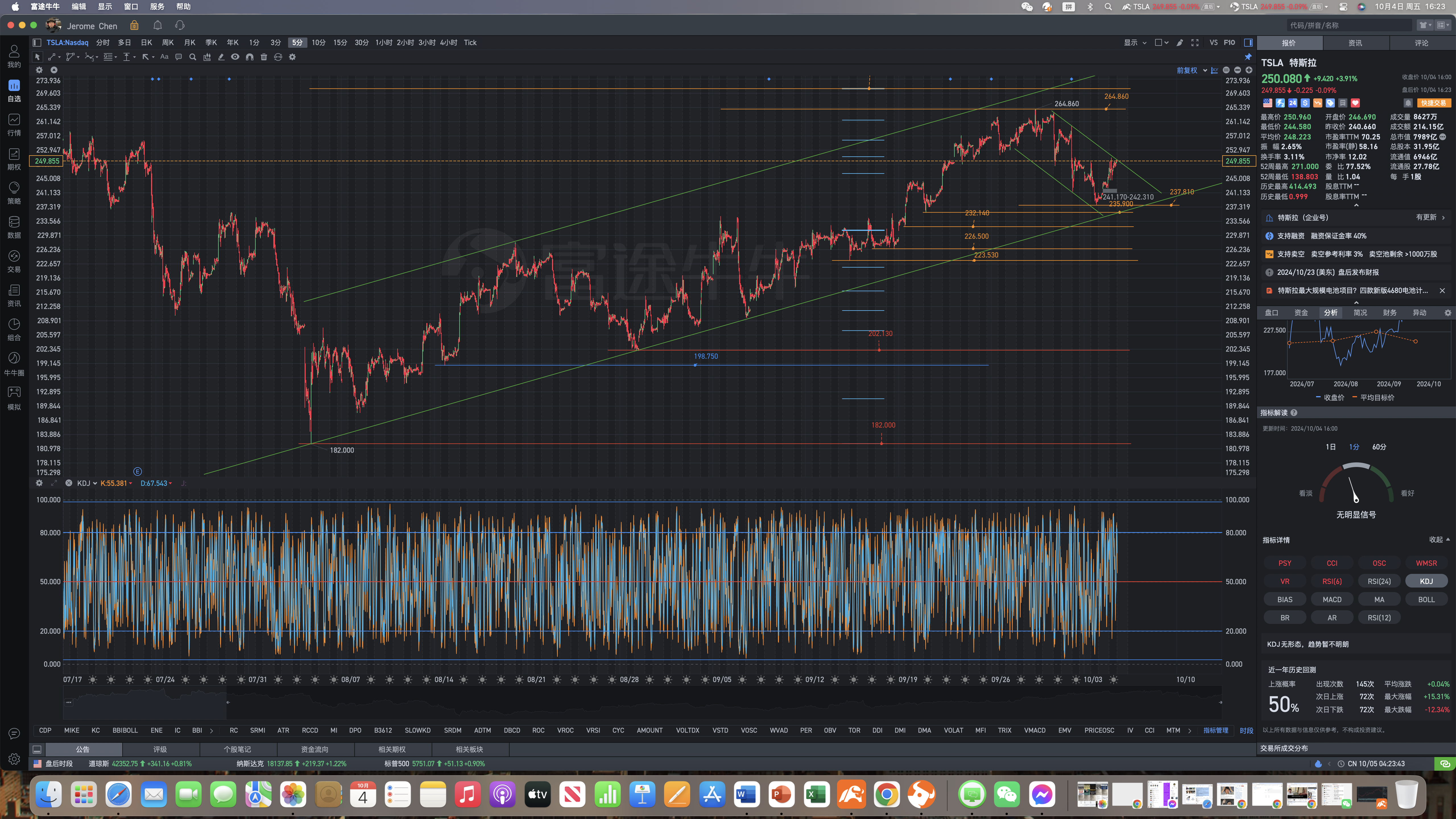Open the 财务 financials tab

1390,313
